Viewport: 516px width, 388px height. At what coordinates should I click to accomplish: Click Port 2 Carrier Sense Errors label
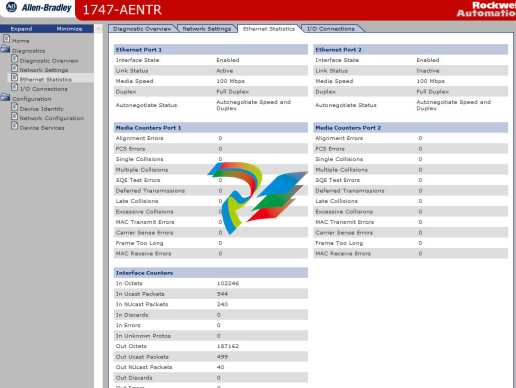pos(344,233)
